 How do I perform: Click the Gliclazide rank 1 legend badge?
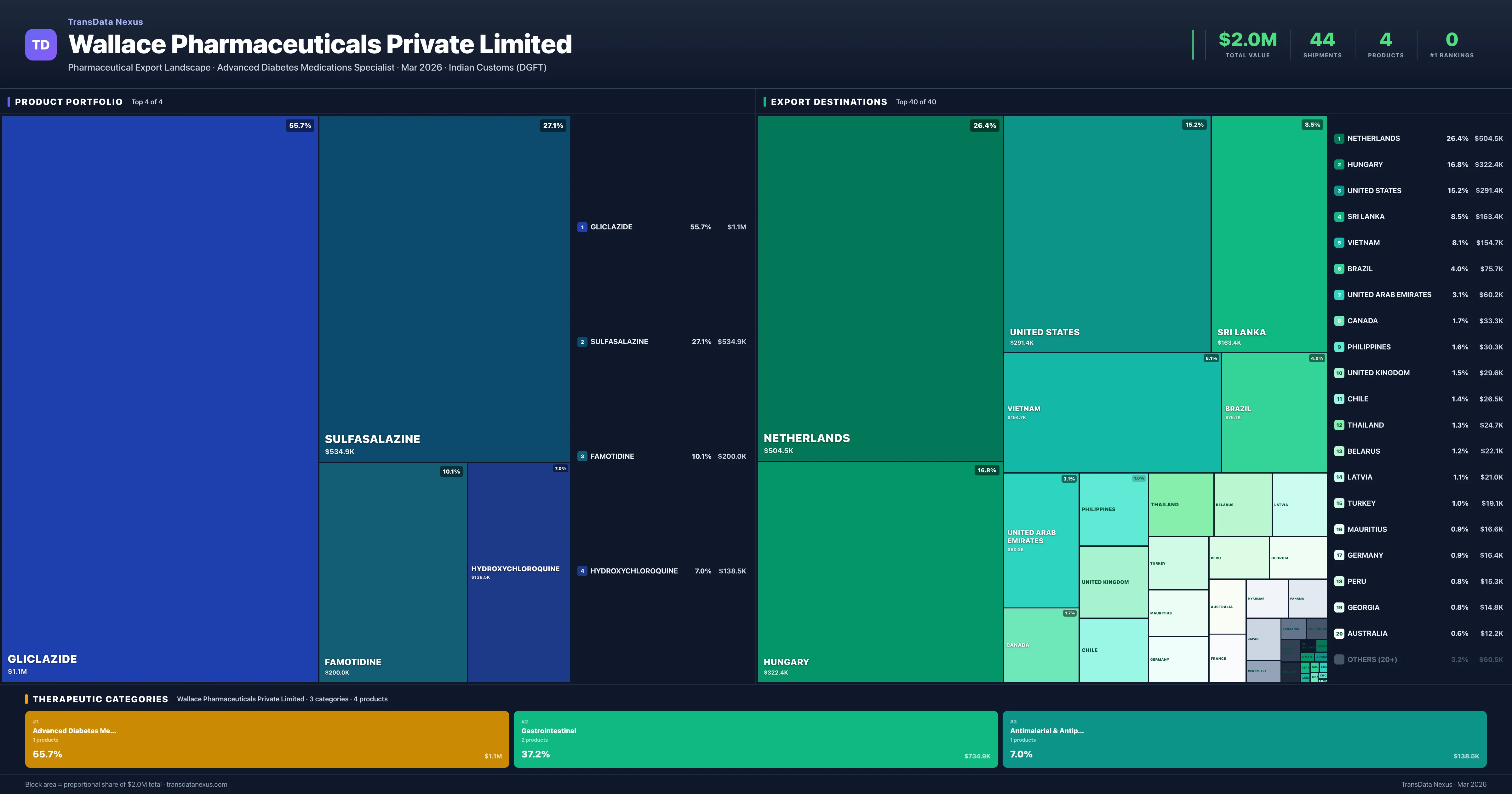click(582, 227)
